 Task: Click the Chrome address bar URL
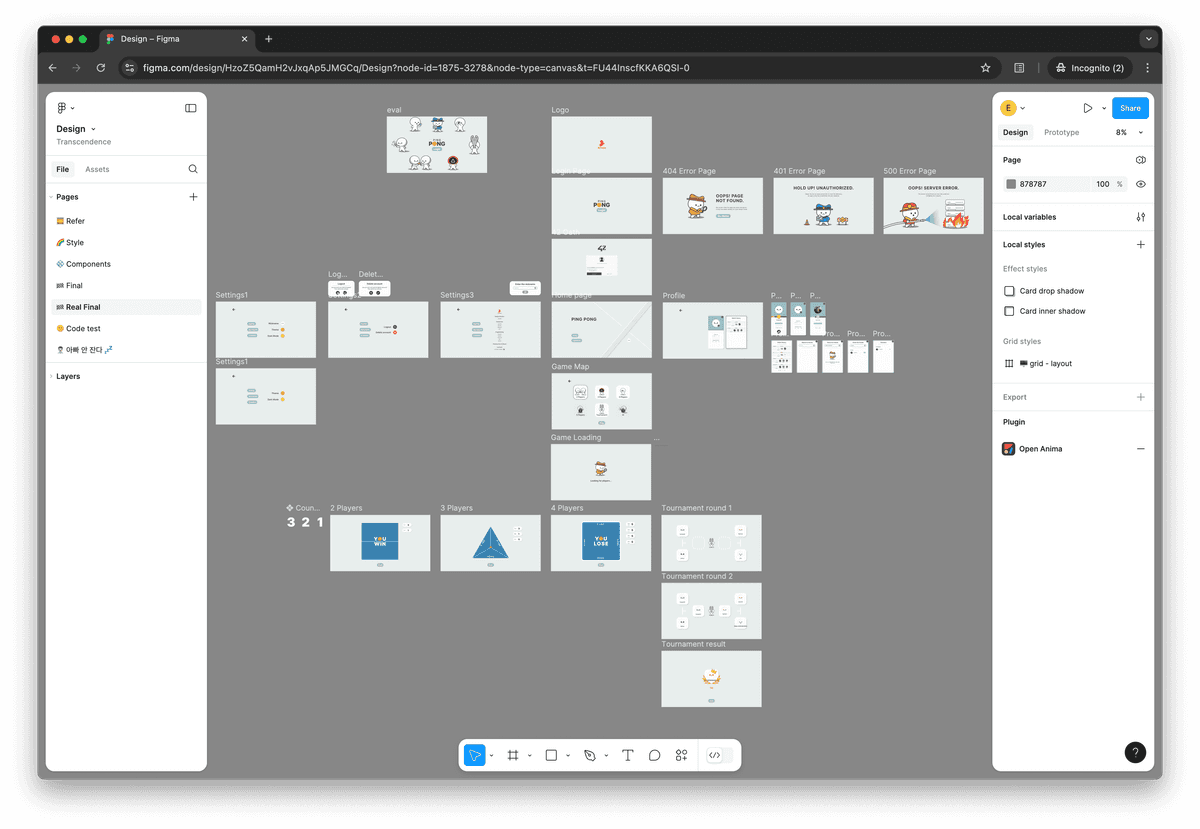(x=416, y=68)
